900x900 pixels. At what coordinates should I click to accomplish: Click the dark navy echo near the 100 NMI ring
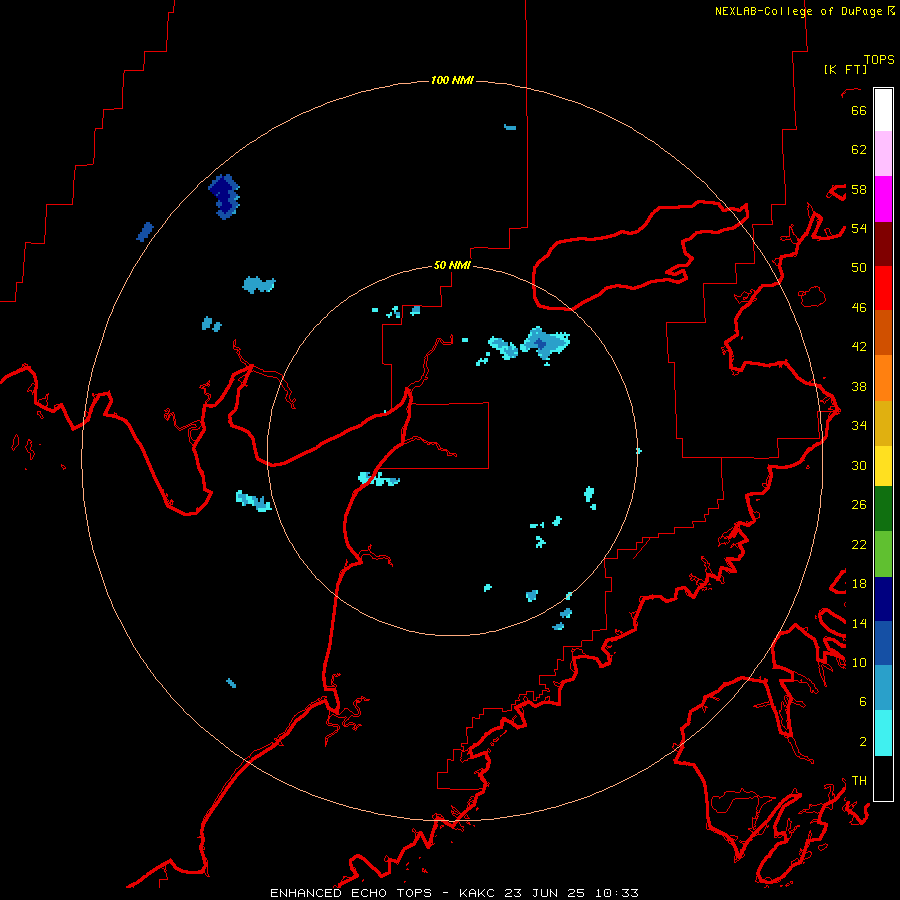pos(224,196)
